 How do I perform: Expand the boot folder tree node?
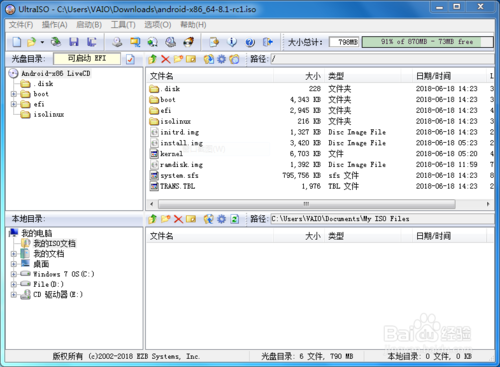click(x=14, y=94)
